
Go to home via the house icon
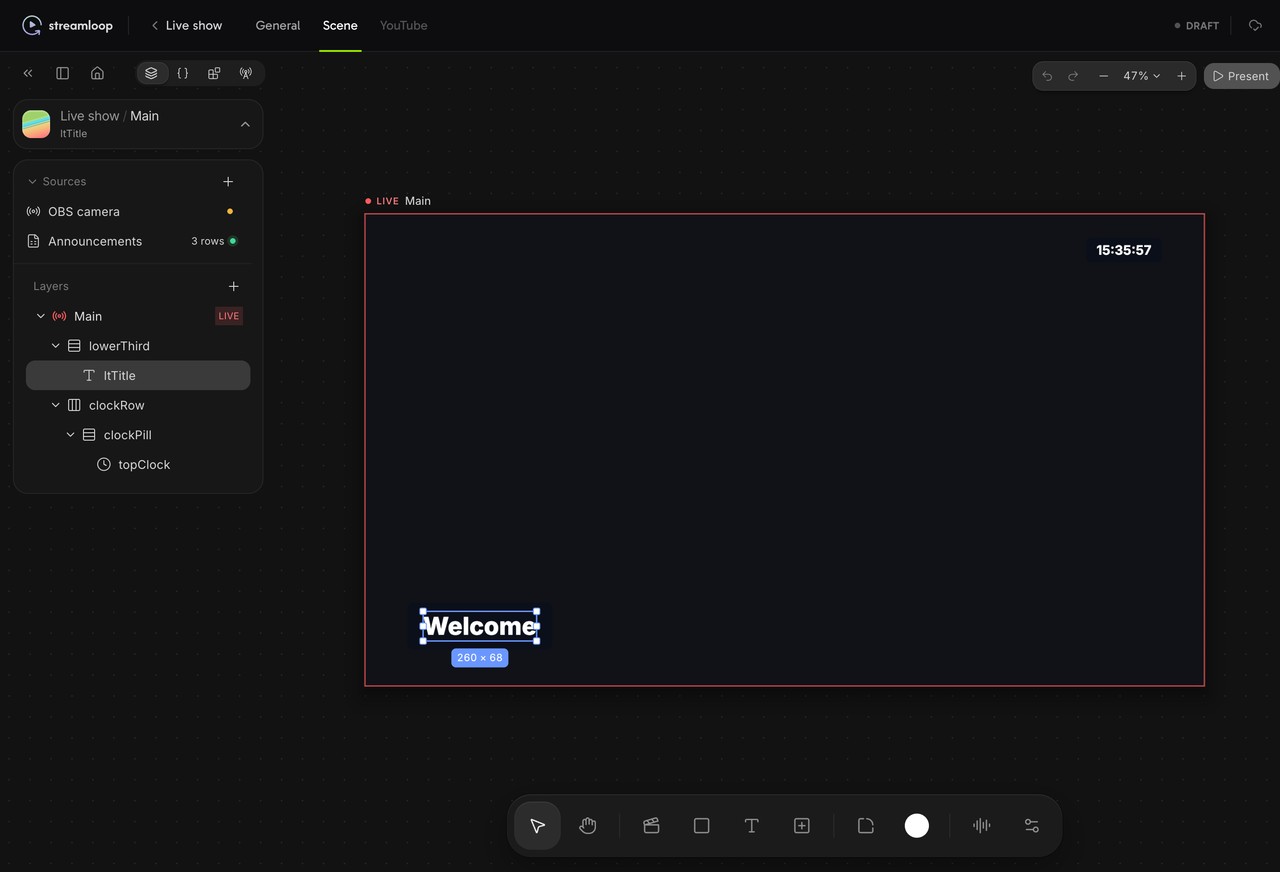click(x=97, y=73)
